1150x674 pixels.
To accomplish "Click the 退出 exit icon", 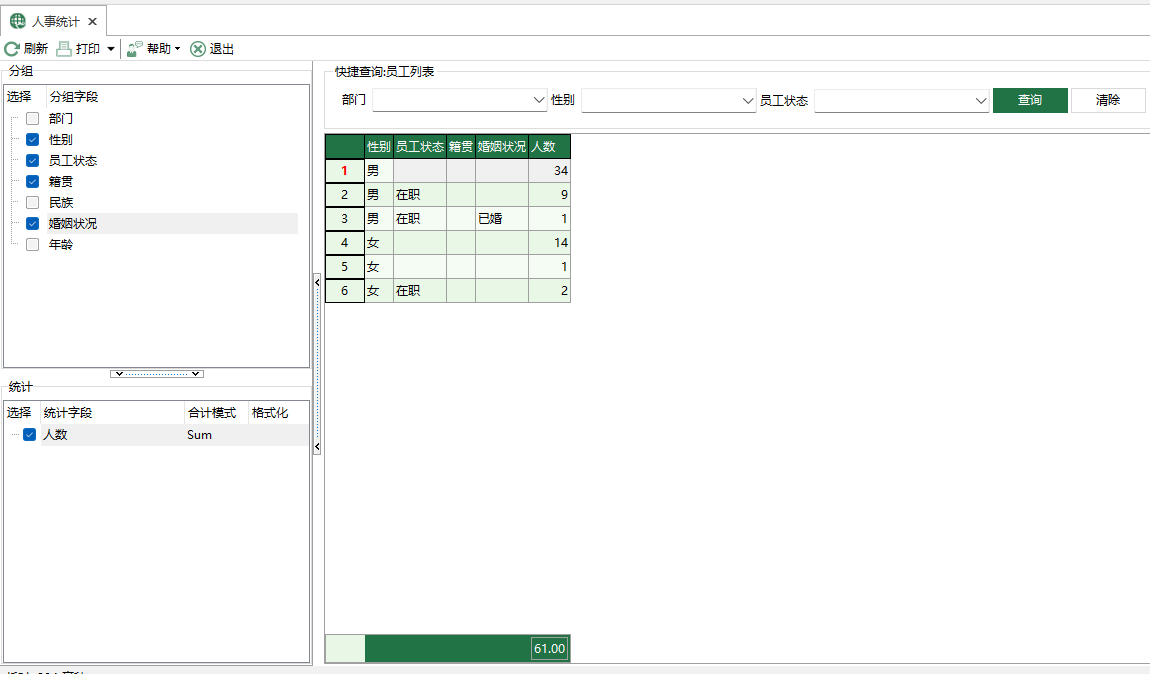I will 198,49.
